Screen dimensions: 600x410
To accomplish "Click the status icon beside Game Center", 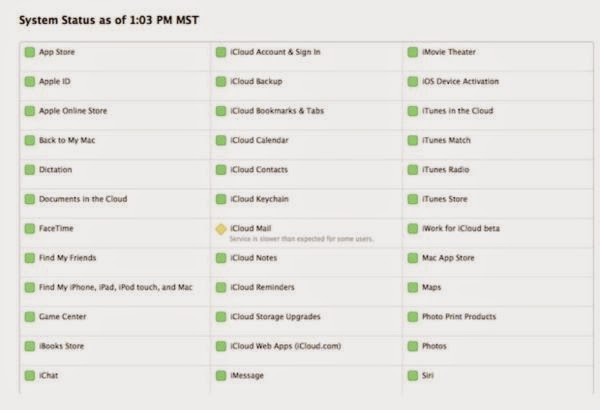I will (30, 317).
